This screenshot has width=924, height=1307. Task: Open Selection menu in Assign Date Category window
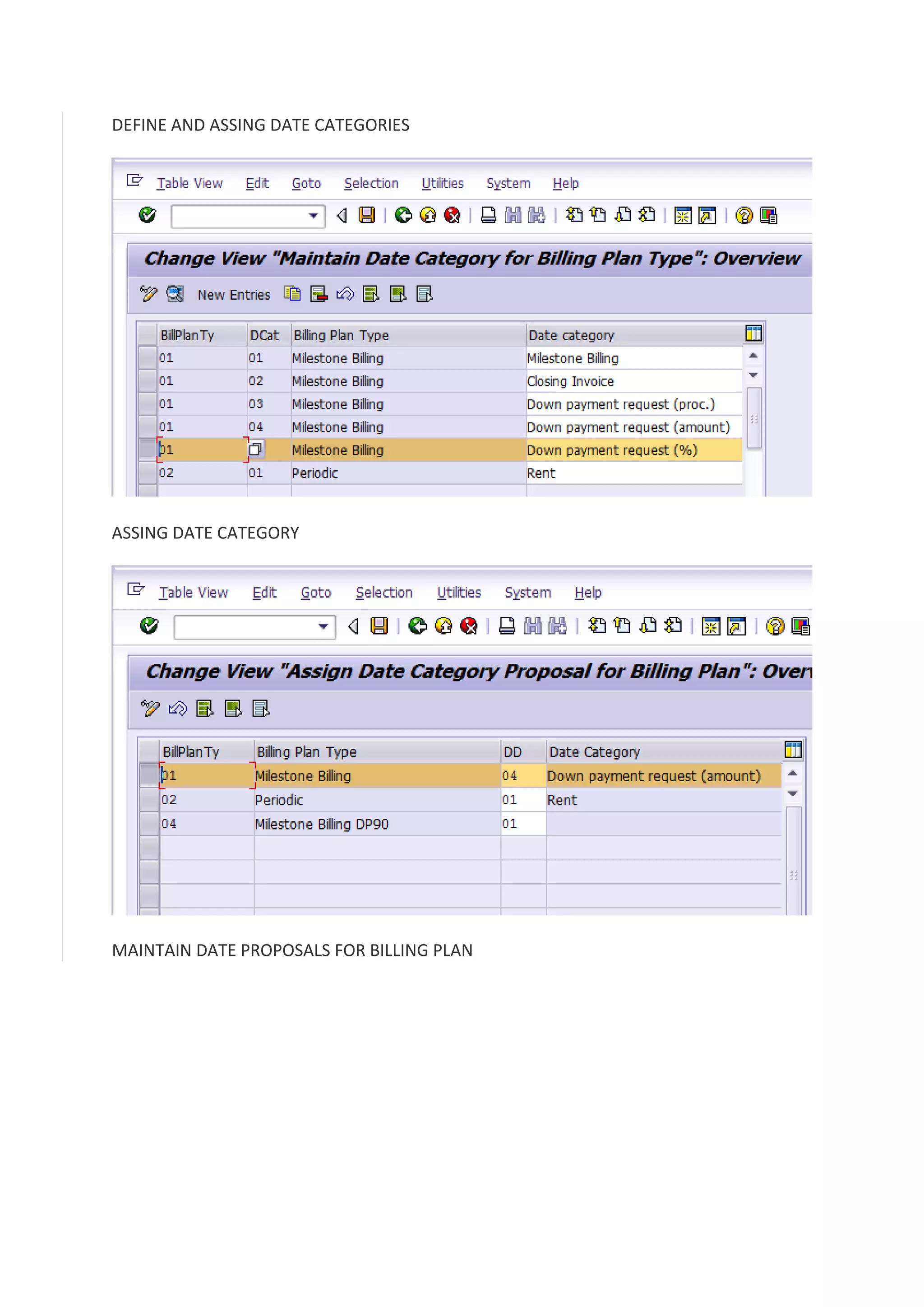384,593
